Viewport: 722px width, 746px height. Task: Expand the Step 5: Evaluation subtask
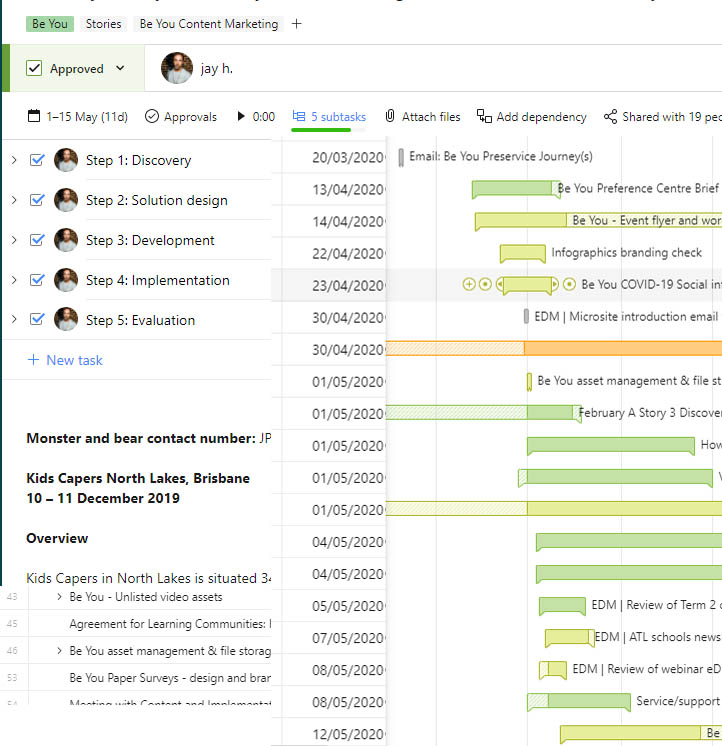(x=14, y=319)
